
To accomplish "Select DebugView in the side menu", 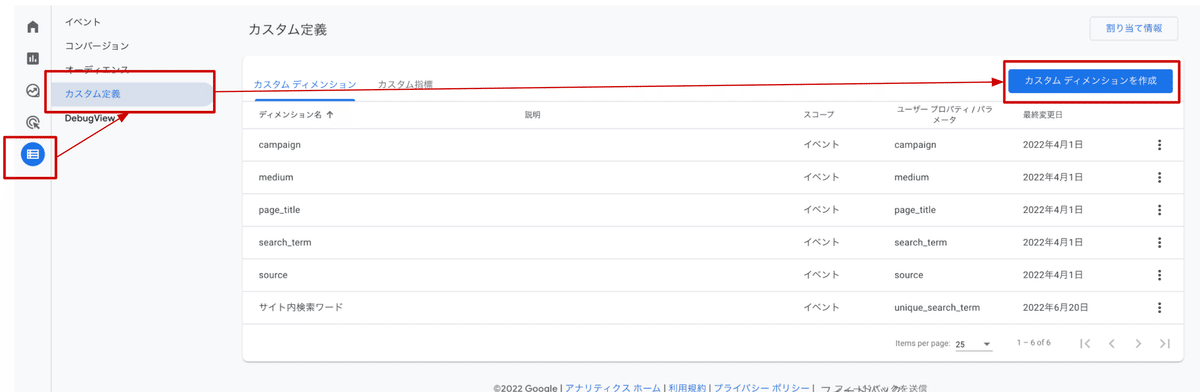I will (91, 118).
